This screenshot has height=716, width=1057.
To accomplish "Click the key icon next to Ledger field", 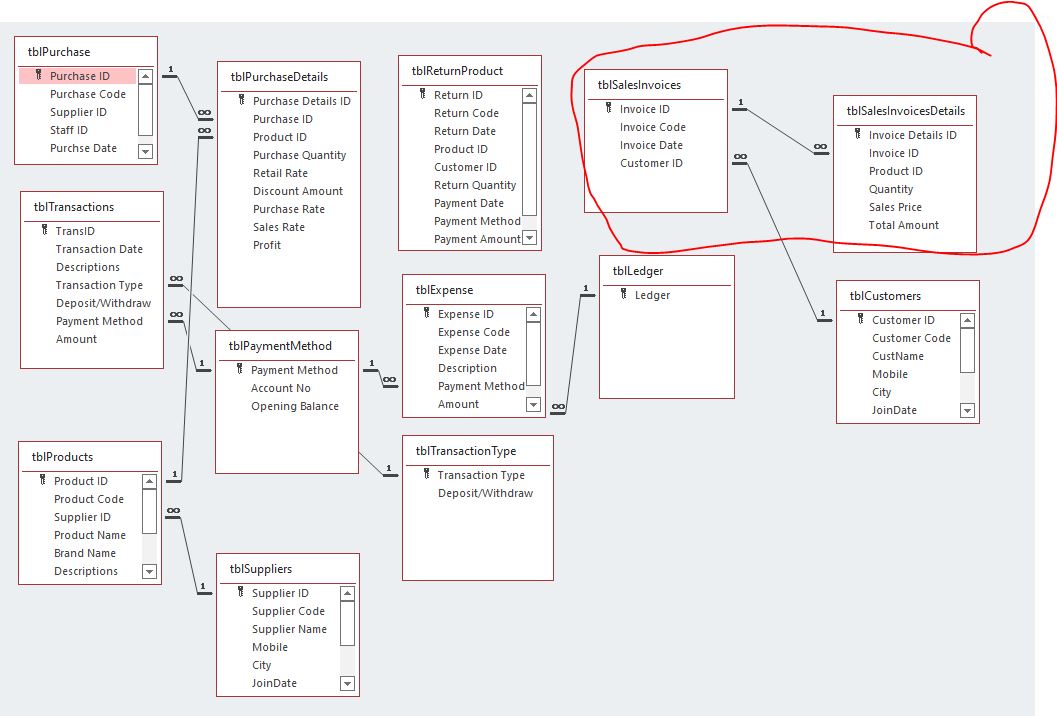I will [x=624, y=294].
